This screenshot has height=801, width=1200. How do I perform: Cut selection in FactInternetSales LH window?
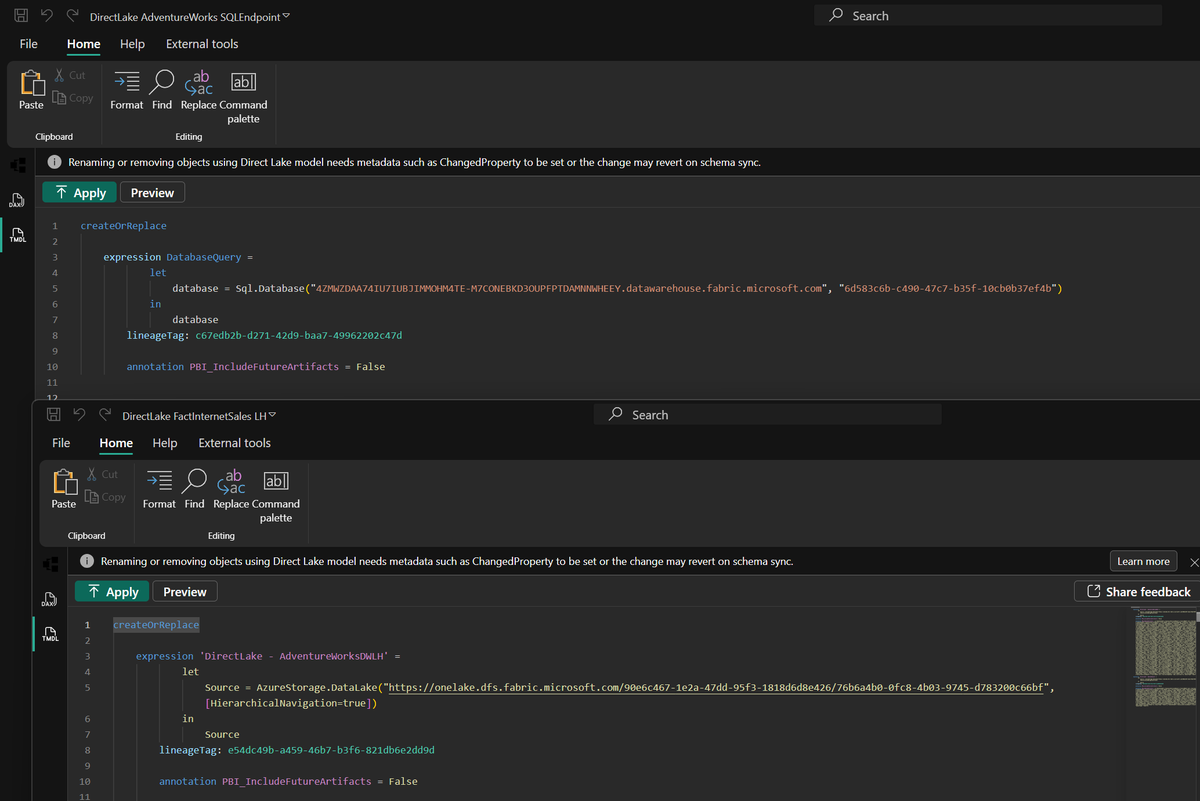[x=103, y=474]
